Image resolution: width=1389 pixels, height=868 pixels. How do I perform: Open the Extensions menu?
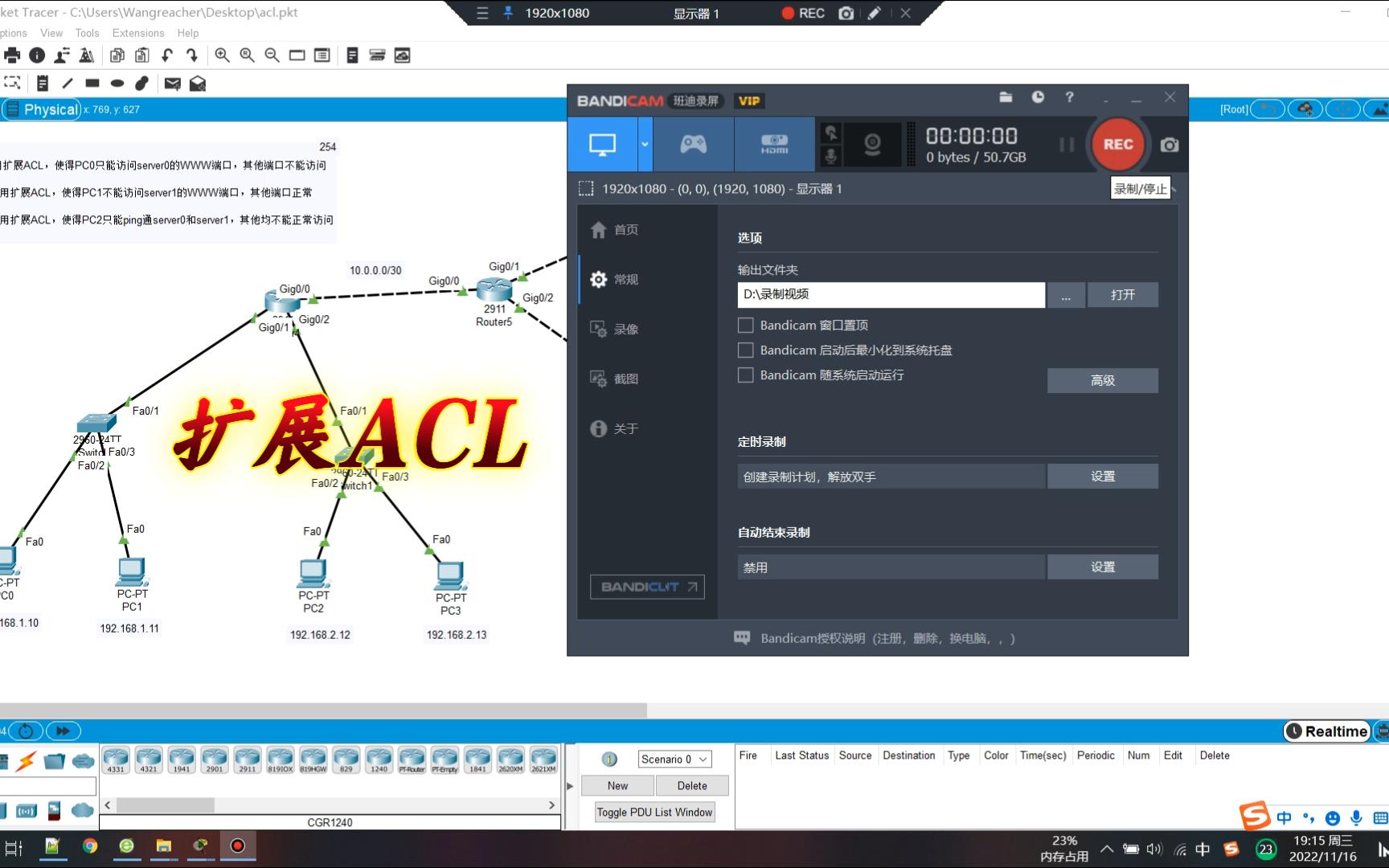click(x=138, y=33)
